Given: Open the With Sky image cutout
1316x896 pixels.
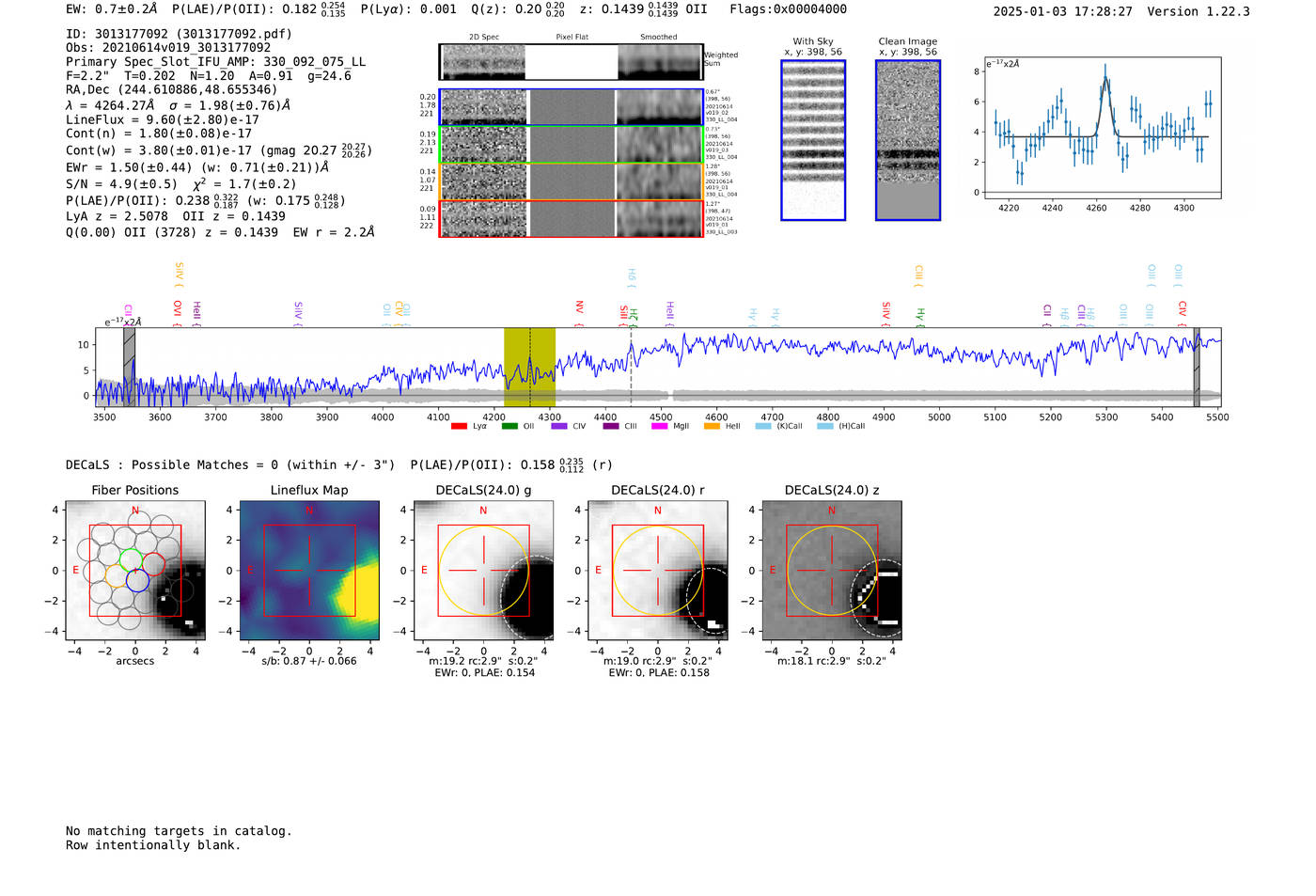Looking at the screenshot, I should tap(813, 140).
